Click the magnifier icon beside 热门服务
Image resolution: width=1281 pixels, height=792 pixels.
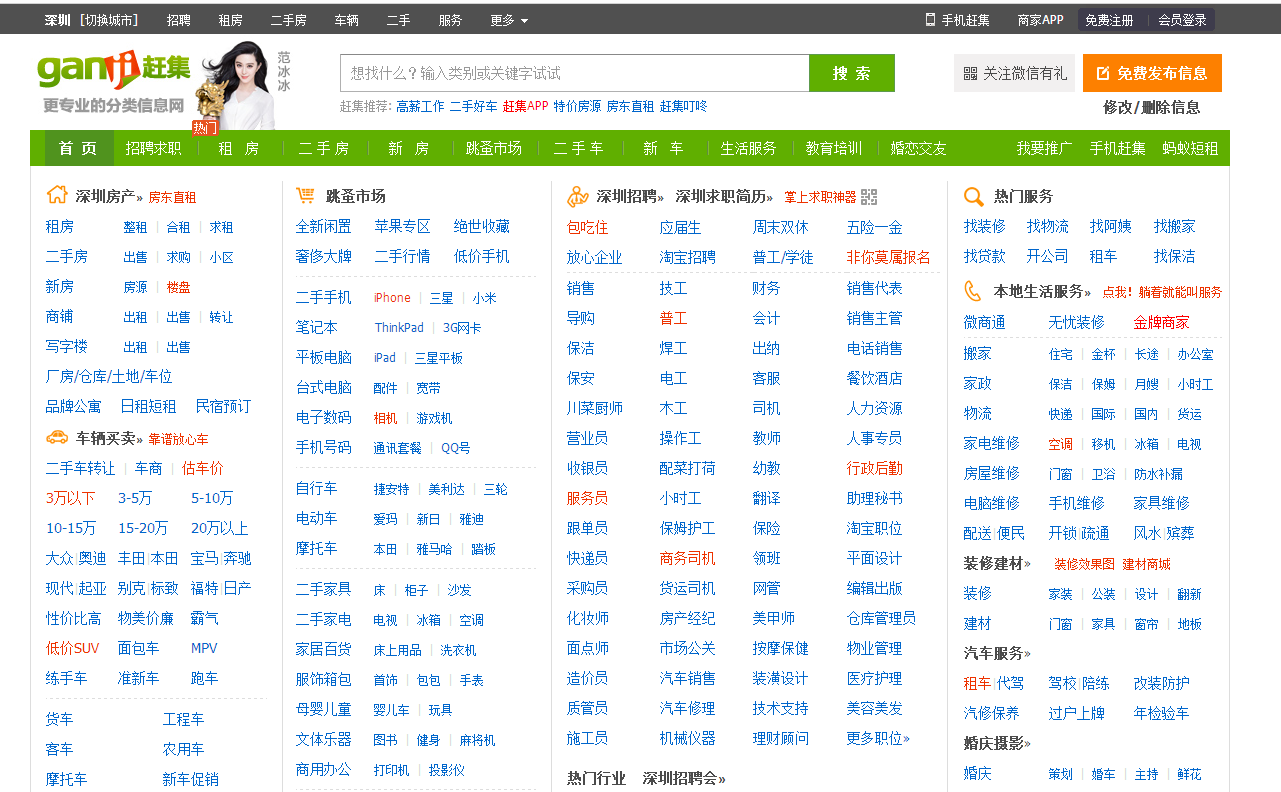(973, 196)
